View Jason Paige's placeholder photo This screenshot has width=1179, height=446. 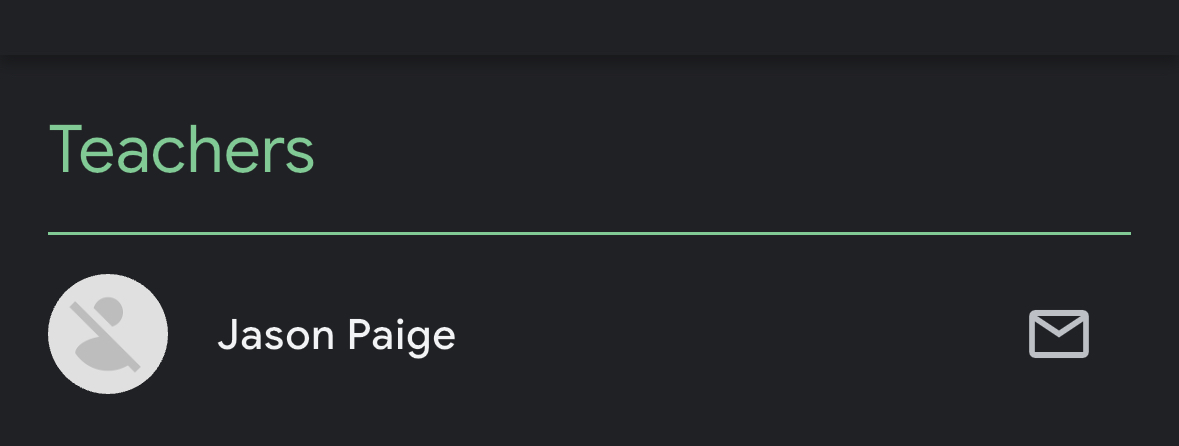click(108, 334)
